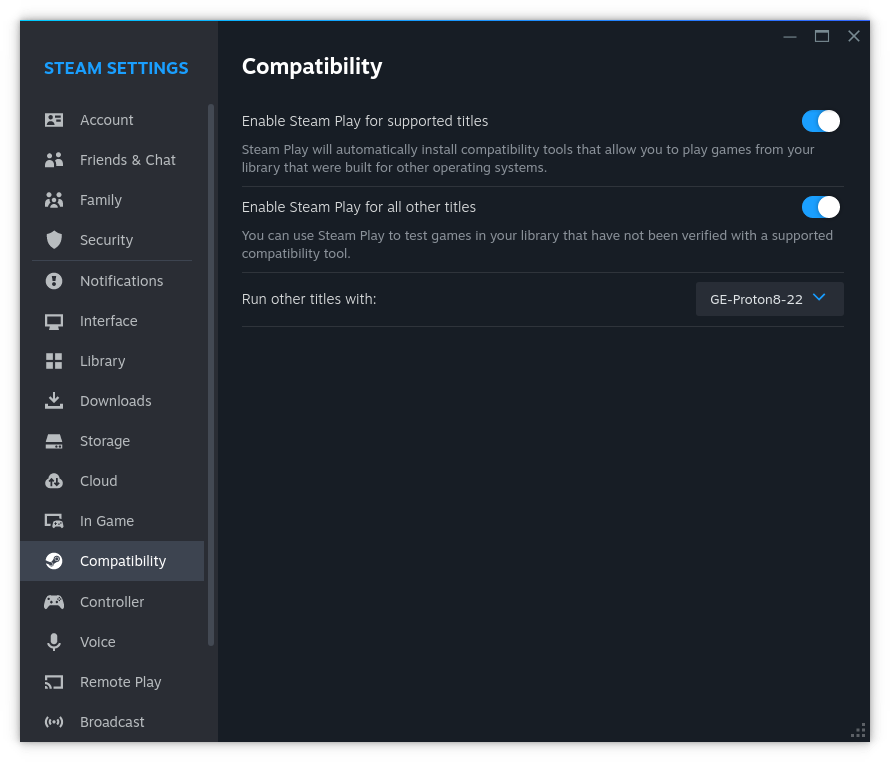Click the Storage drive icon

(54, 441)
